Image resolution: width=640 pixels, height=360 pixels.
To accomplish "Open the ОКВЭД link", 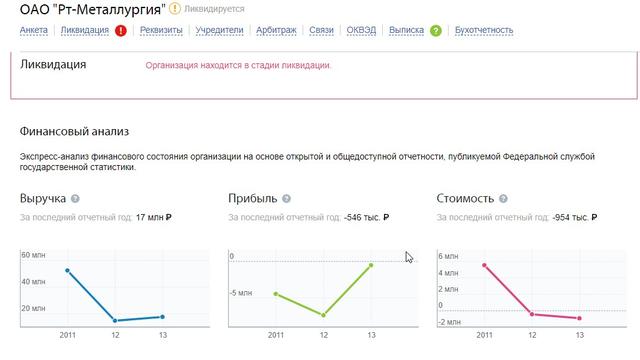I will pos(361,30).
